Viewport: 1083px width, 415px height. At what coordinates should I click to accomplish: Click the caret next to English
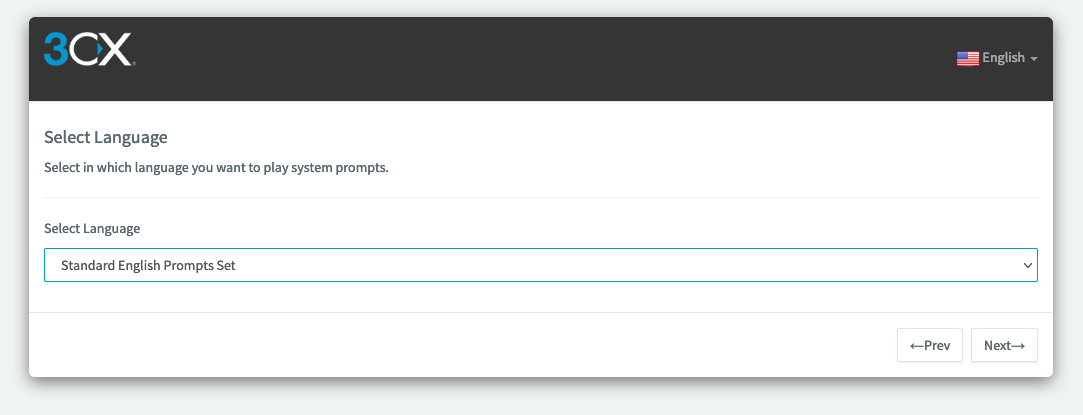pos(1033,59)
